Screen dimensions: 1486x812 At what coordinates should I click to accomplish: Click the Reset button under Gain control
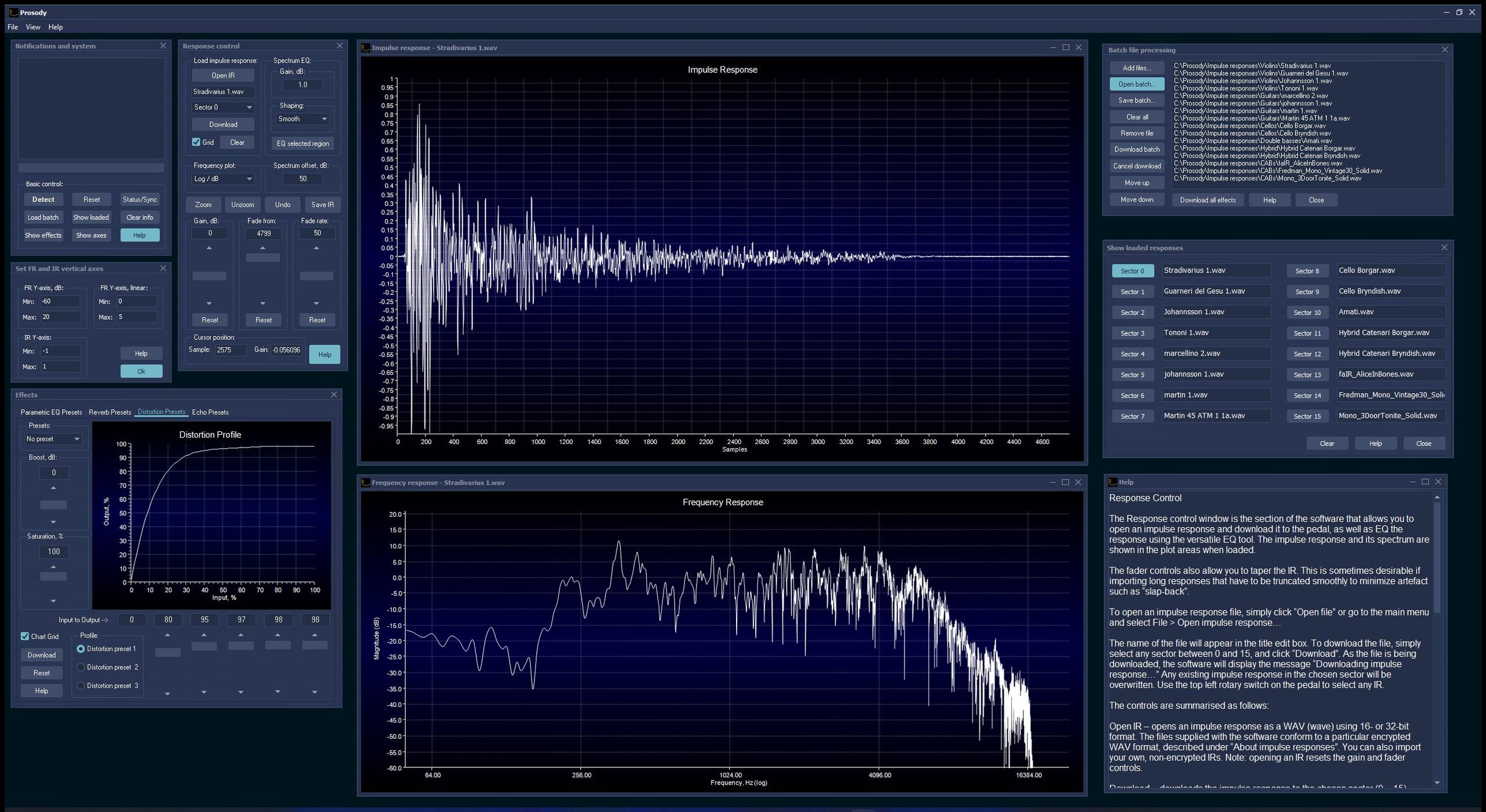[x=210, y=319]
